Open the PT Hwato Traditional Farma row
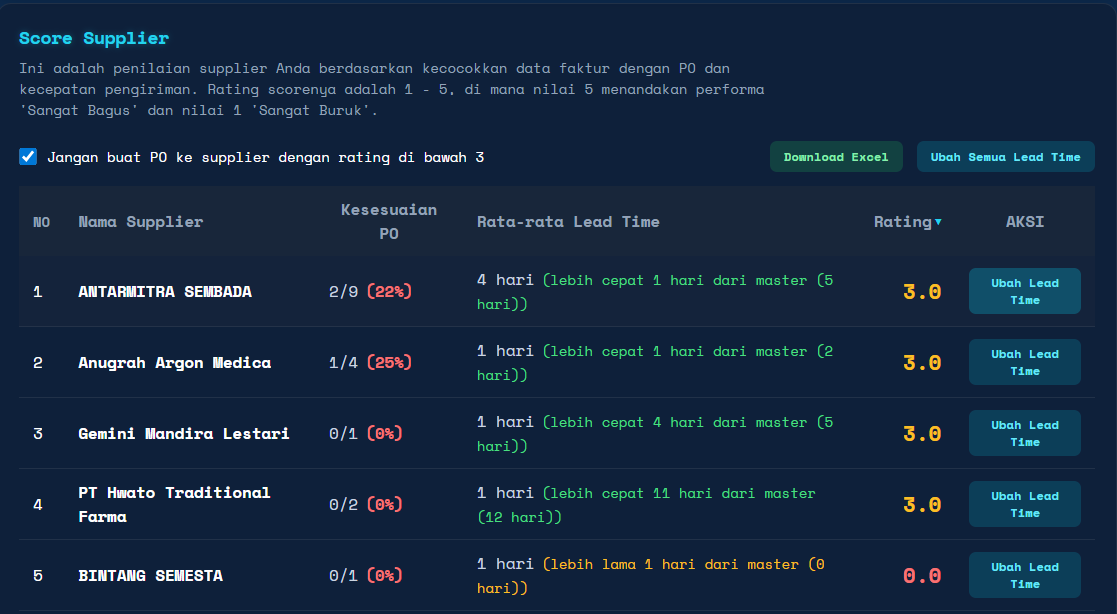Image resolution: width=1117 pixels, height=614 pixels. pyautogui.click(x=174, y=505)
